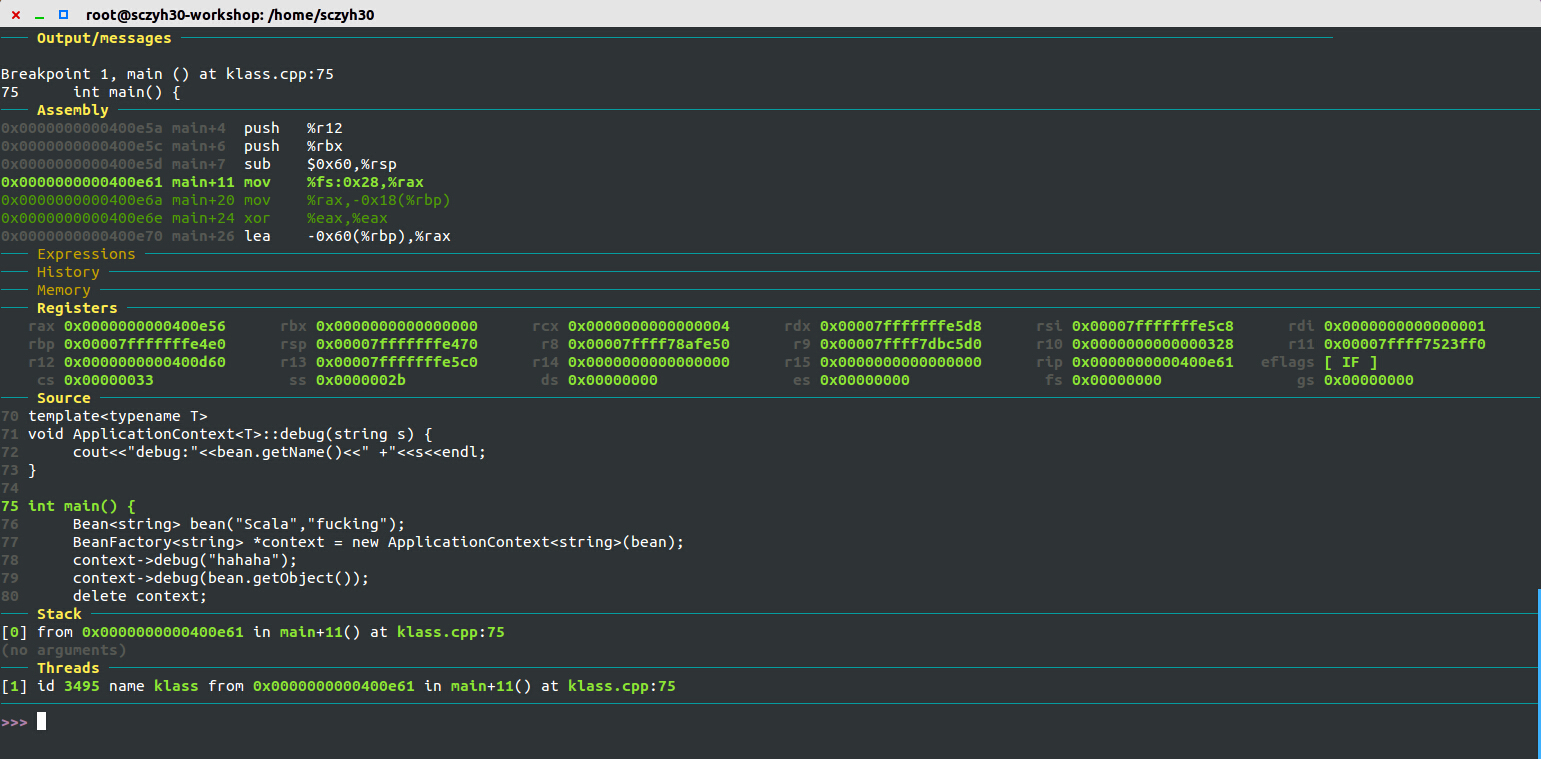Click the eflags register value [ IF ]
1541x759 pixels.
coord(1350,362)
